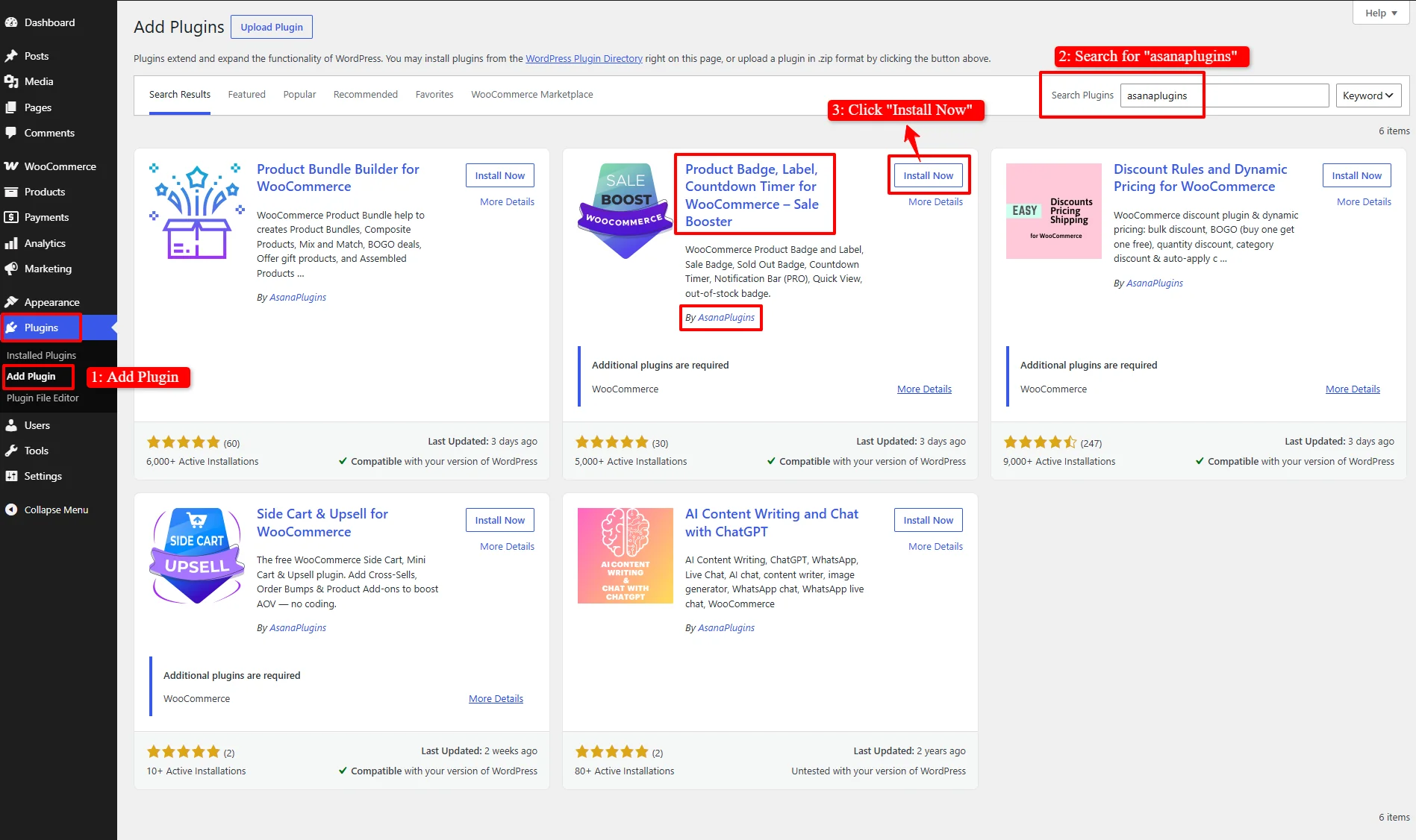Click Side Cart Upsell plugin thumbnail
The height and width of the screenshot is (840, 1416).
click(x=197, y=556)
